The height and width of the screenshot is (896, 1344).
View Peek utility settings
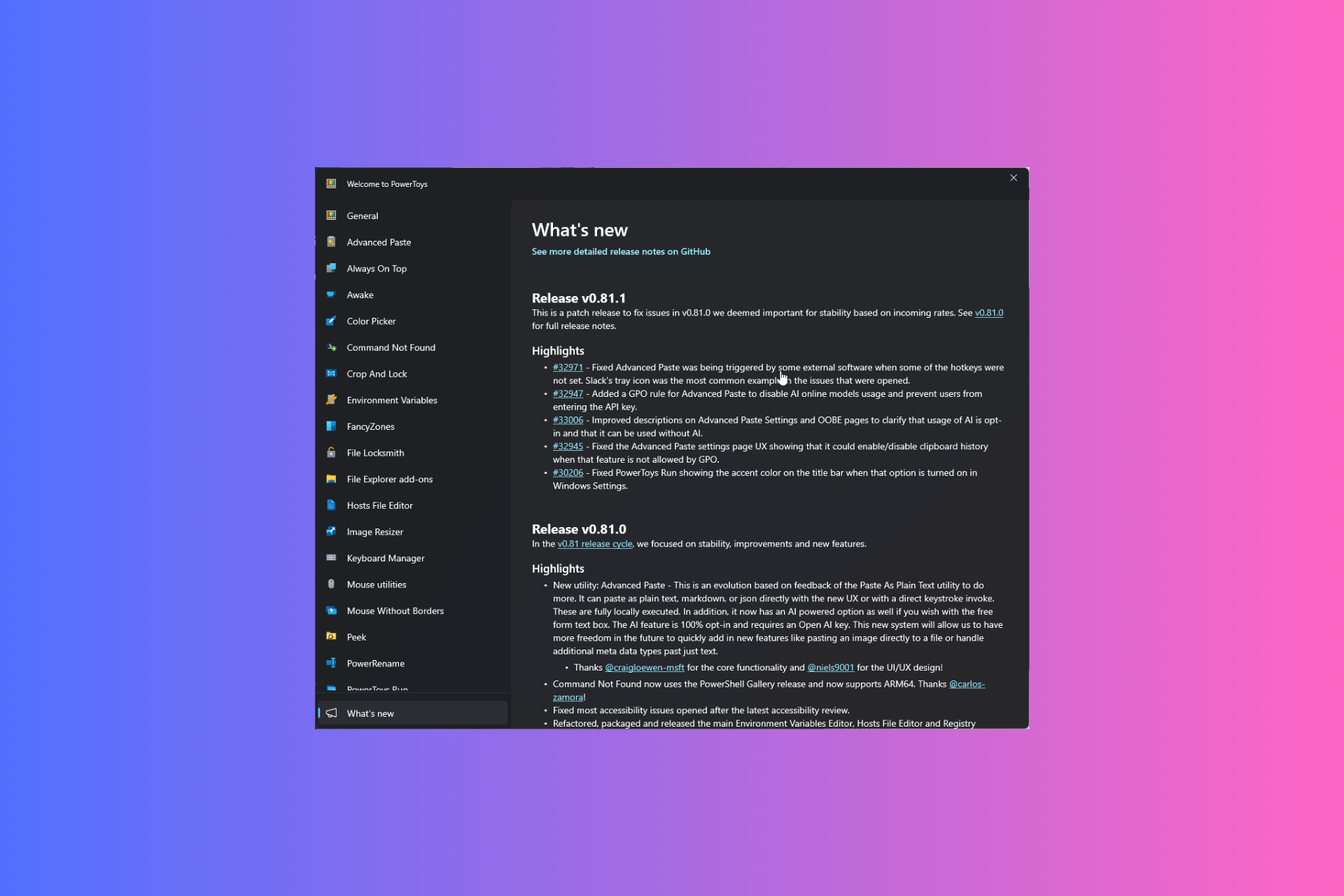click(x=356, y=636)
